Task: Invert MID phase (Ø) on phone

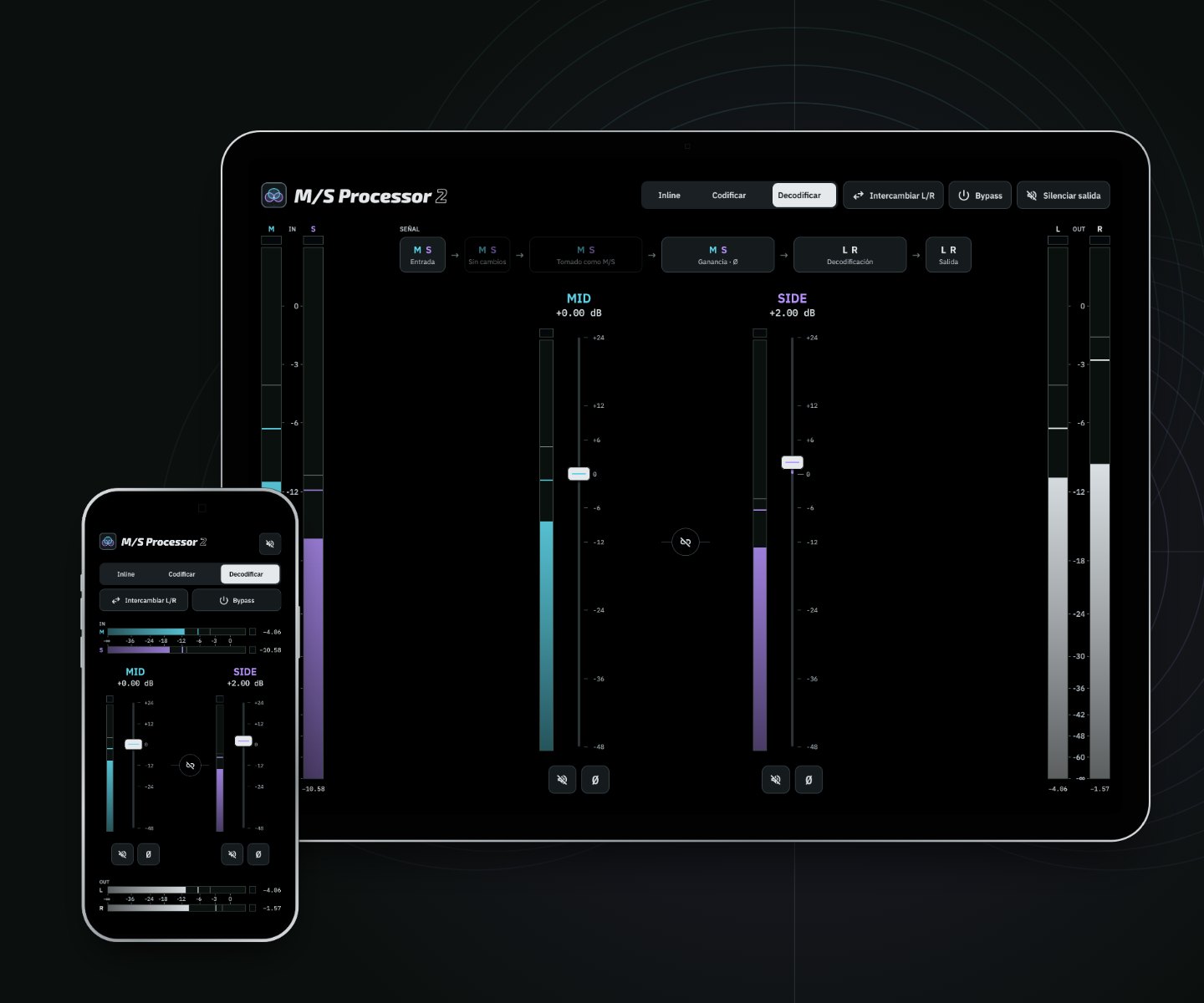Action: click(149, 854)
